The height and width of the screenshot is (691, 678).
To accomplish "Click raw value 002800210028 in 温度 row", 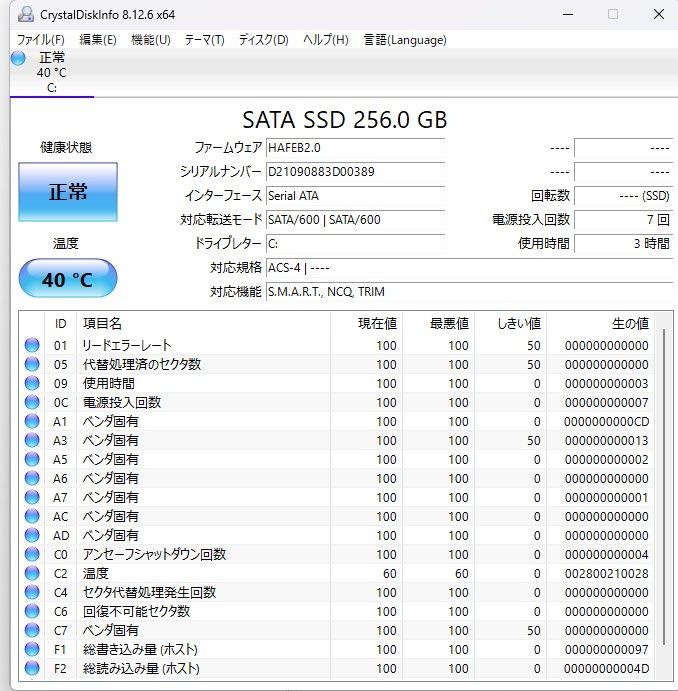I will click(607, 573).
